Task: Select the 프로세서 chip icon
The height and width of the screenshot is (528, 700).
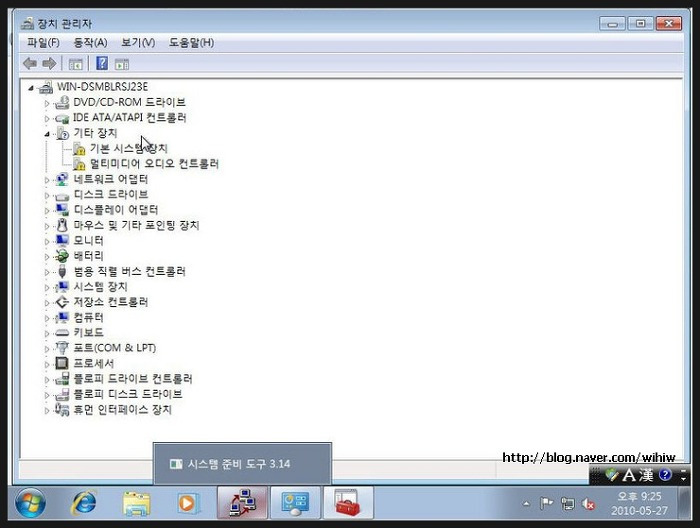Action: click(x=62, y=363)
